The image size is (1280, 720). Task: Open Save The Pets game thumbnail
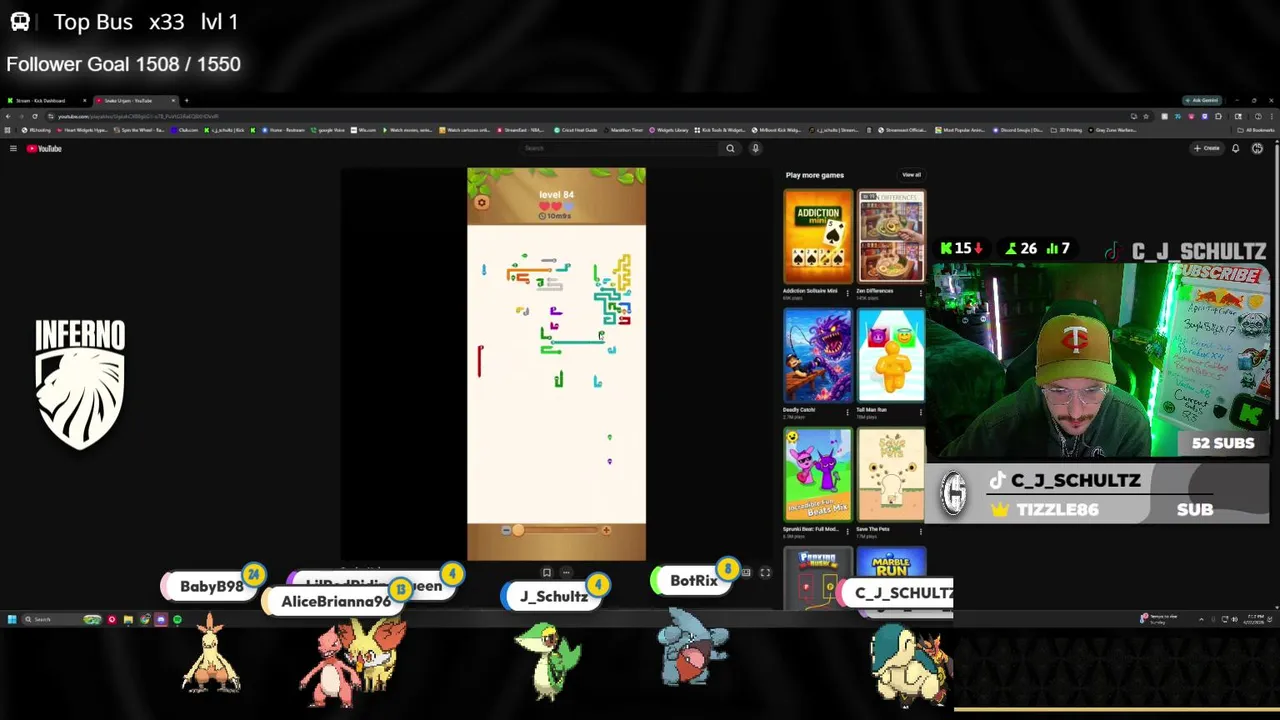(x=891, y=474)
